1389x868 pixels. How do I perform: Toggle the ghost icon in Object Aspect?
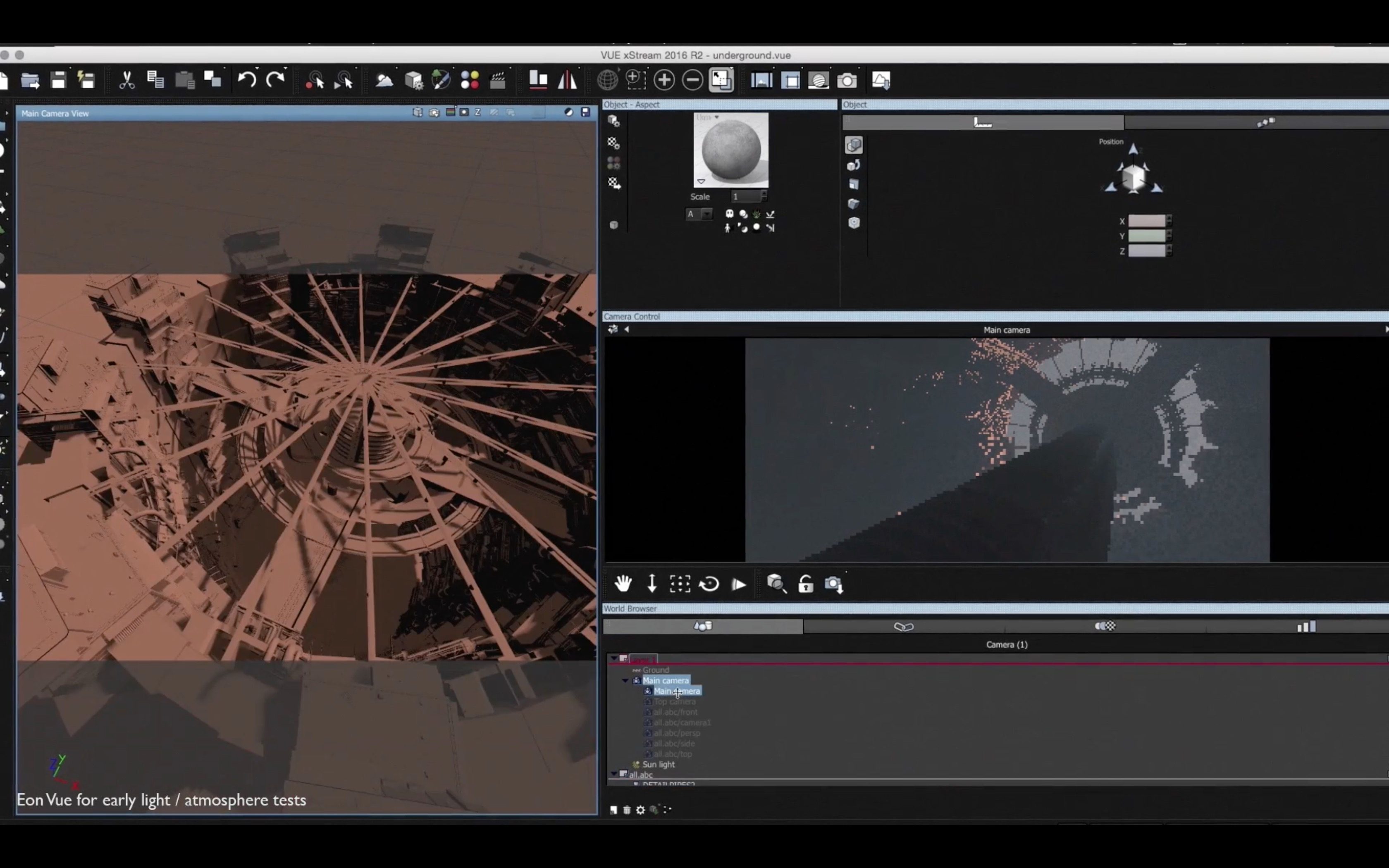point(730,214)
